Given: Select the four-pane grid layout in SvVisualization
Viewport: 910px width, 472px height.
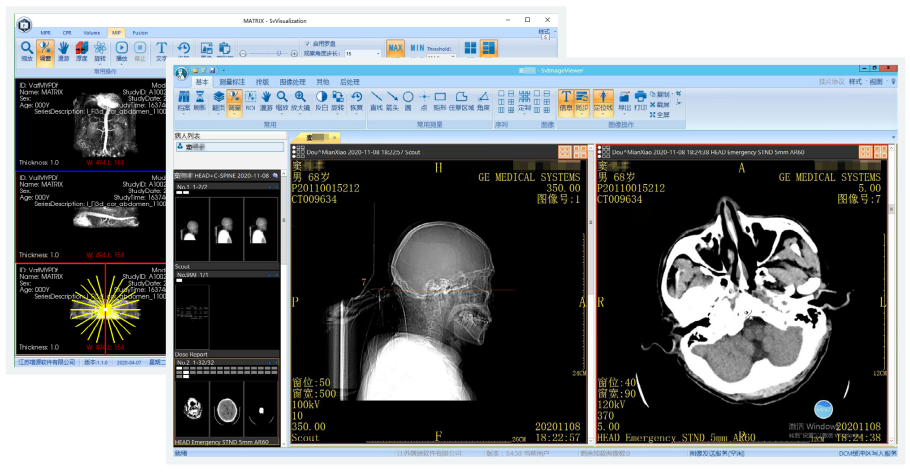Looking at the screenshot, I should click(471, 48).
